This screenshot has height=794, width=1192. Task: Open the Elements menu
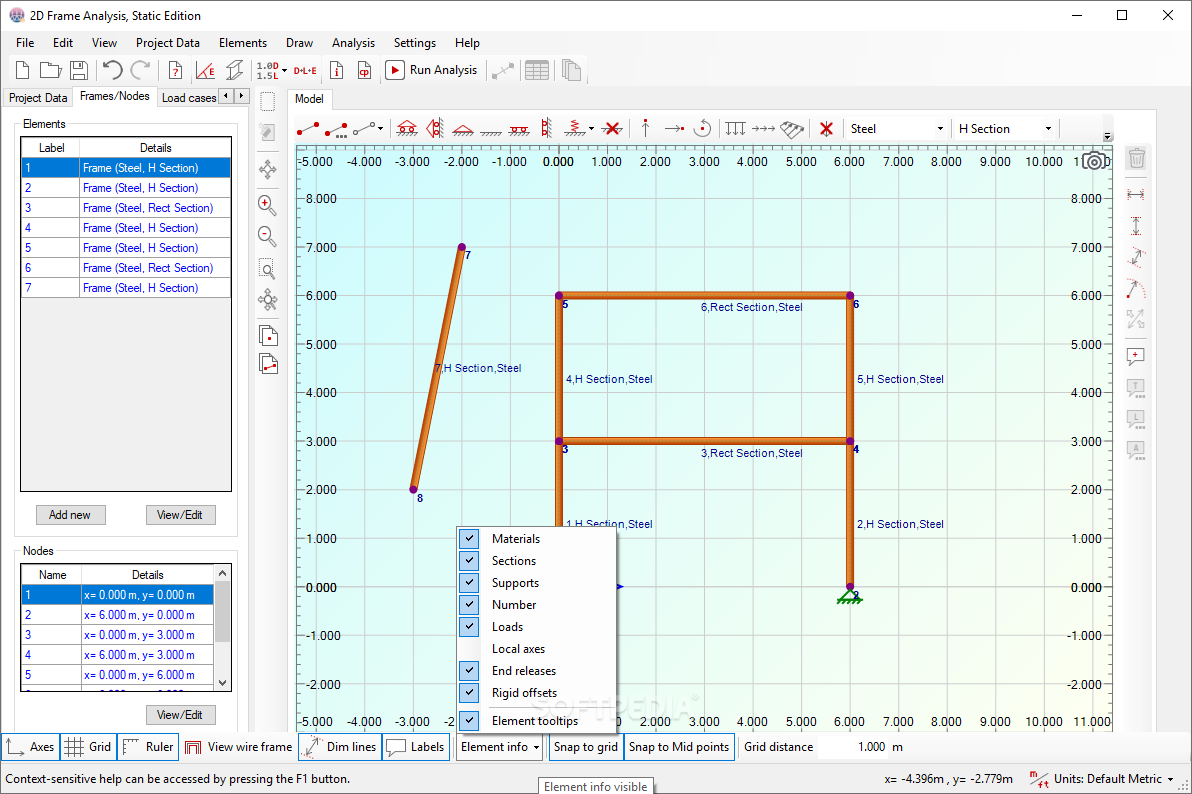click(x=243, y=43)
